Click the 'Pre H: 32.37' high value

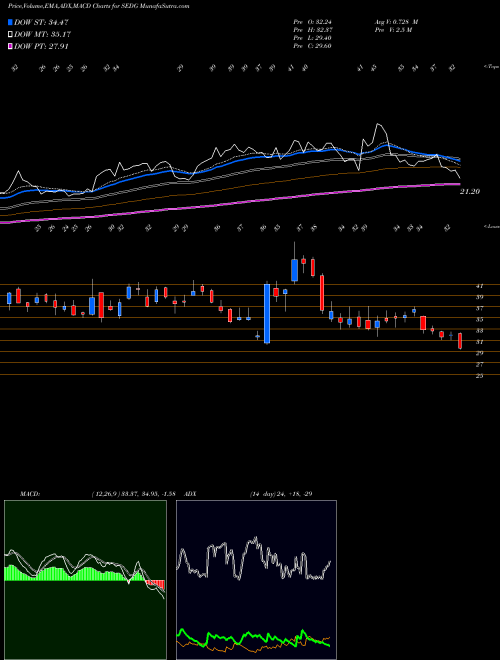coord(312,30)
